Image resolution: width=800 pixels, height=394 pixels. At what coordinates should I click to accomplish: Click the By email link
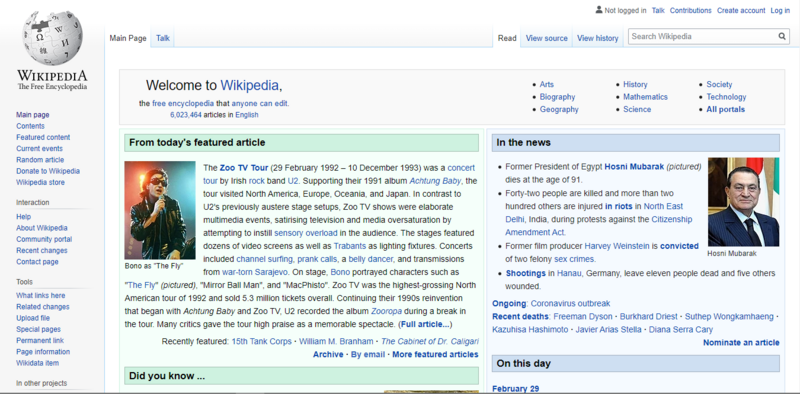click(368, 354)
